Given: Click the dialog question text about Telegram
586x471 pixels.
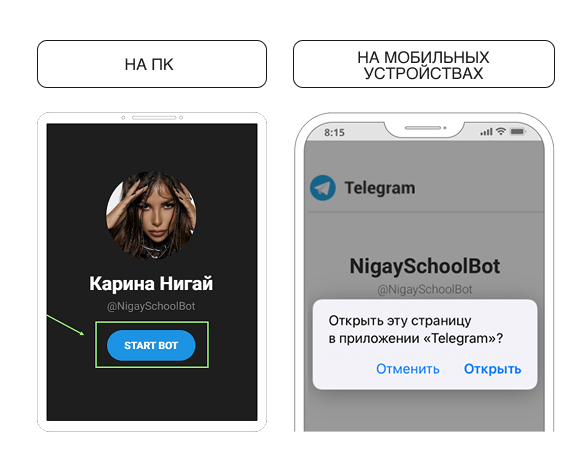Looking at the screenshot, I should [x=416, y=329].
